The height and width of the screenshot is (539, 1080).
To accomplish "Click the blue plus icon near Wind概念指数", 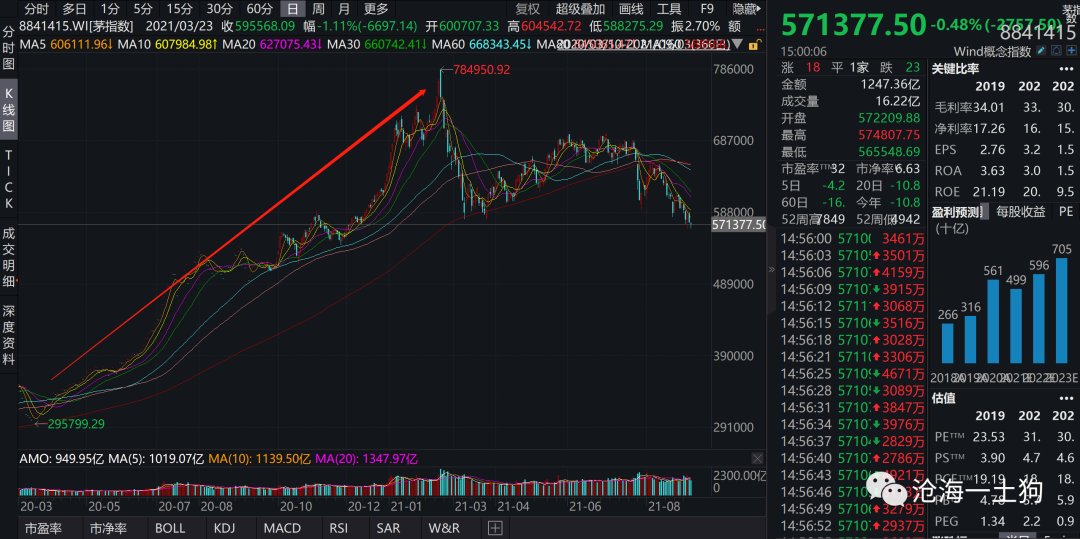I will (1070, 52).
